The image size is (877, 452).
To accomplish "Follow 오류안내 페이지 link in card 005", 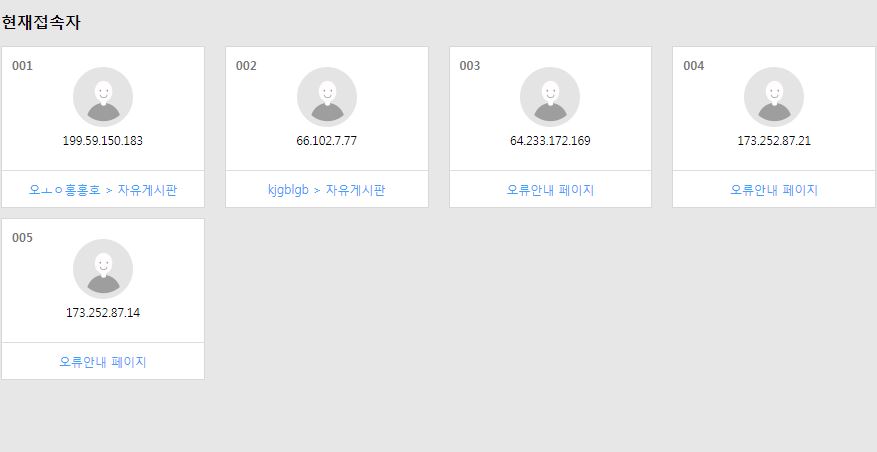I will (103, 361).
